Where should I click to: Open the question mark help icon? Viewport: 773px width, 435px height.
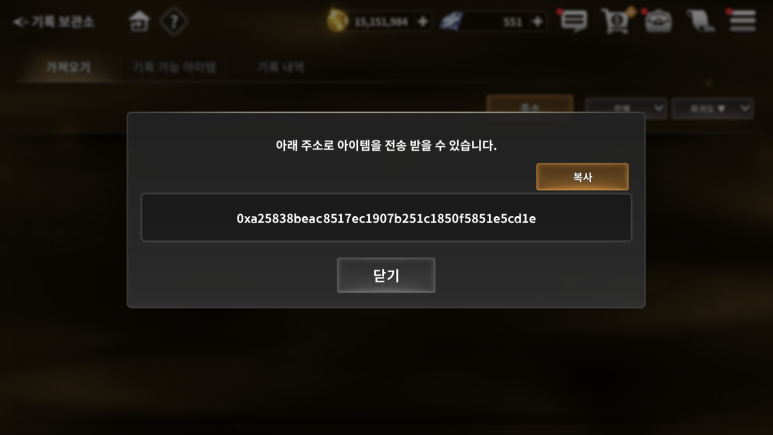click(174, 22)
